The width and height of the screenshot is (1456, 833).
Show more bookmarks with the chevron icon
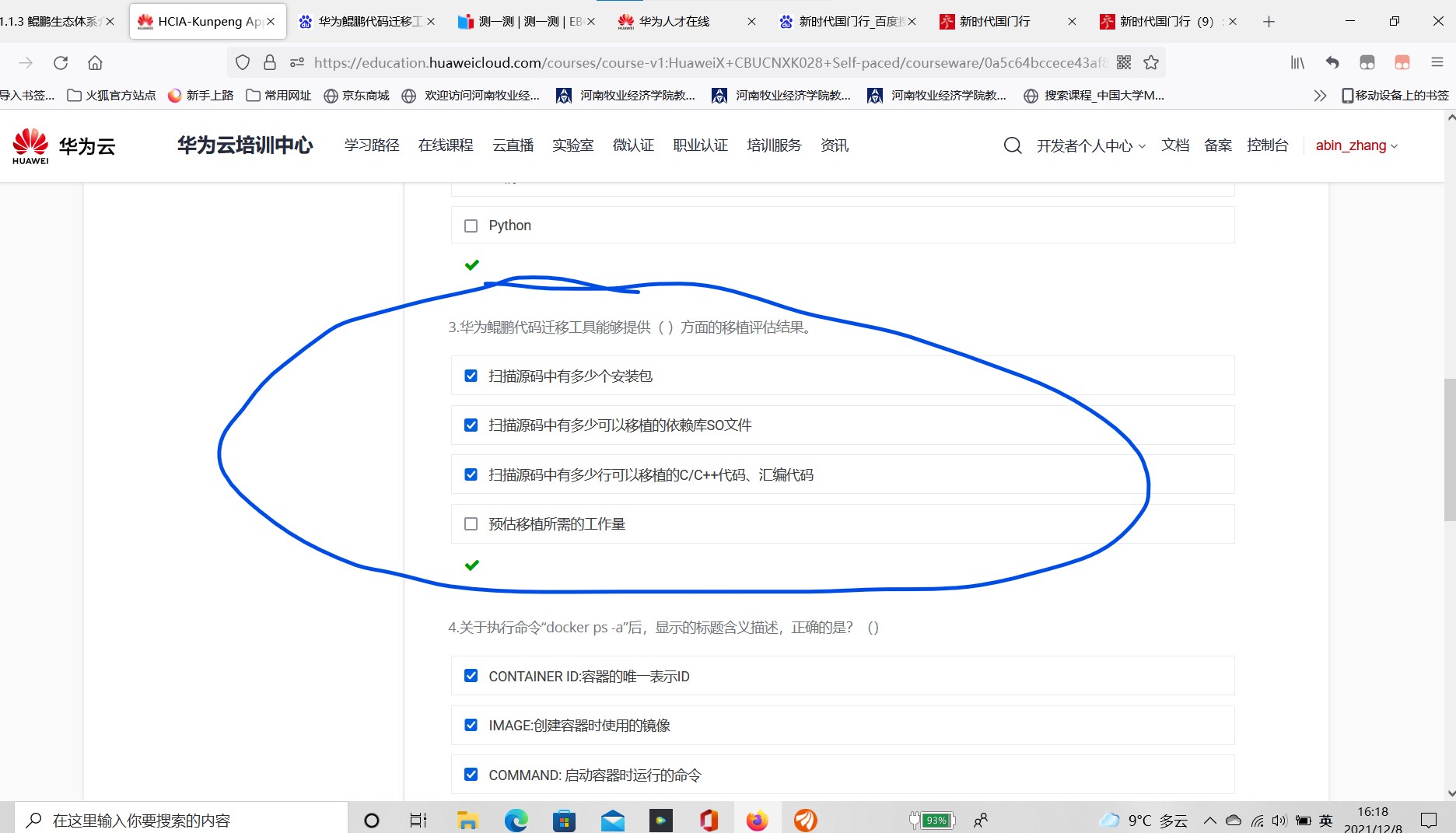(1320, 96)
